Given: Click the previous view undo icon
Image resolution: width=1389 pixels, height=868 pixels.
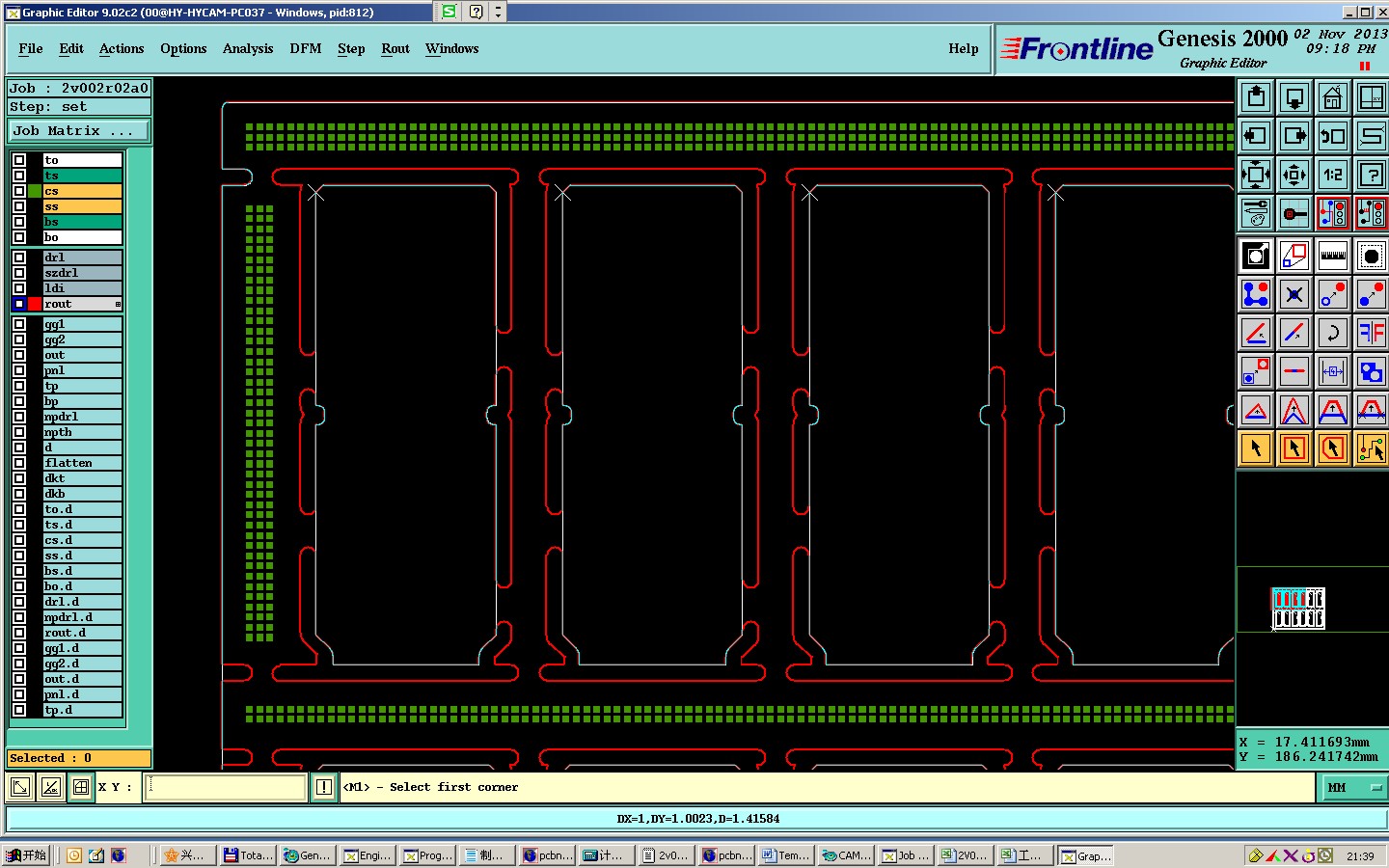Looking at the screenshot, I should 1333,136.
